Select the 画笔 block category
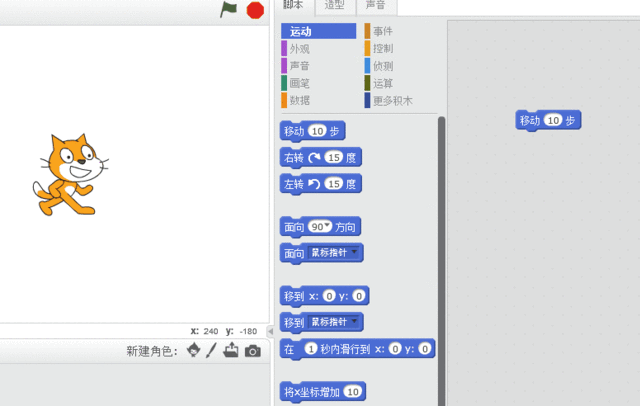Screen dimensions: 640x406 299,83
